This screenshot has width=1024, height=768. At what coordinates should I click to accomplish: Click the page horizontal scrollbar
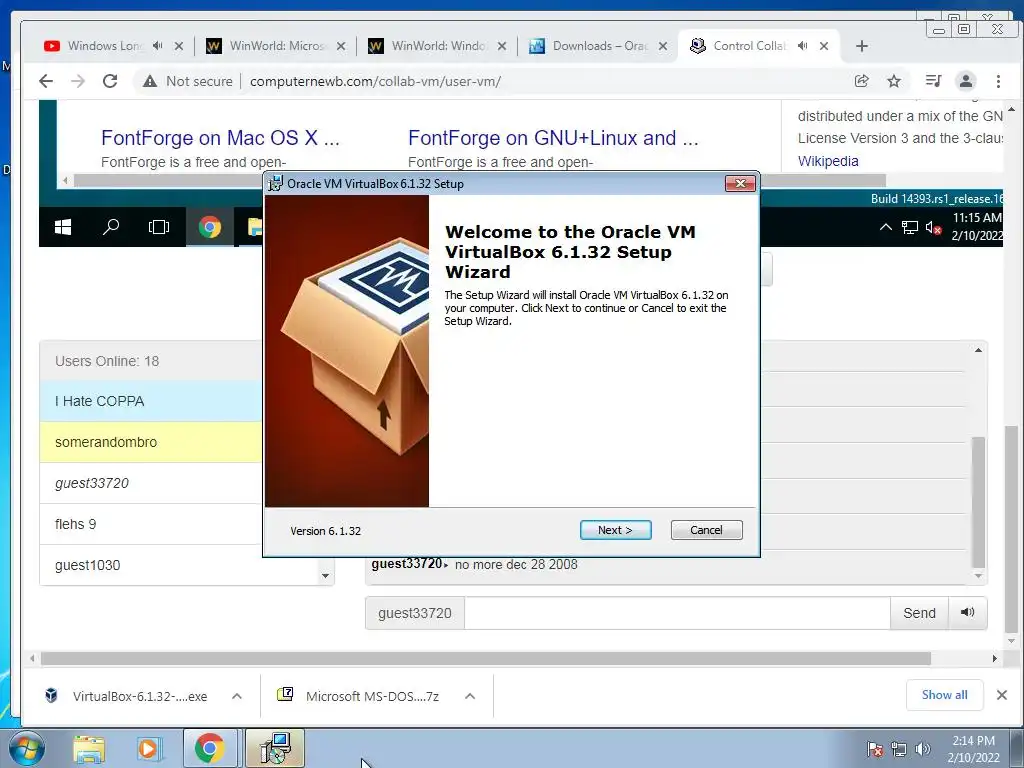485,658
